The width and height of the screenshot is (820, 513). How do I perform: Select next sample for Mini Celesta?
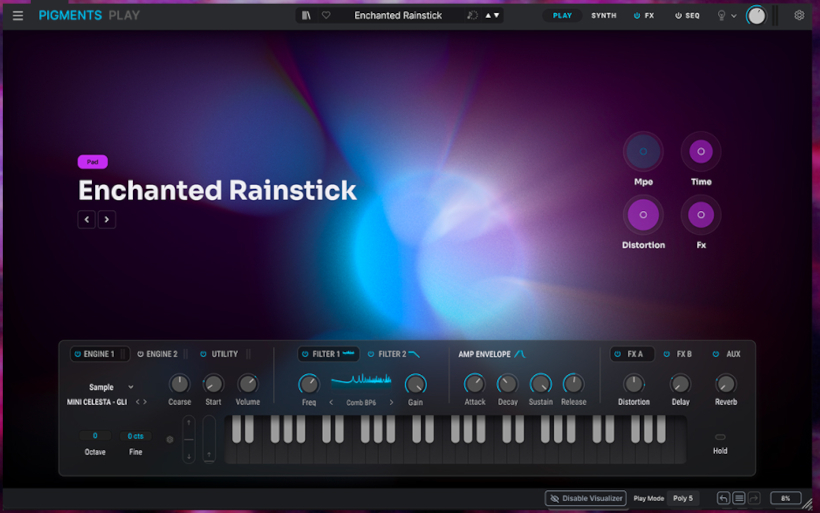click(x=145, y=402)
